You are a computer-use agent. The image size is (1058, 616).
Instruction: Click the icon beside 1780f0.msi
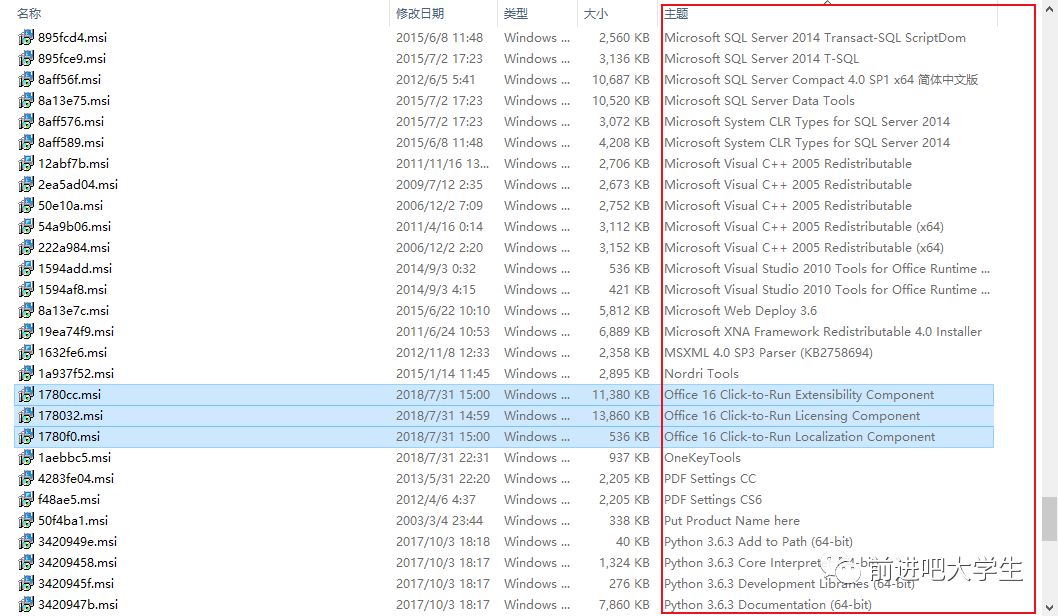26,436
